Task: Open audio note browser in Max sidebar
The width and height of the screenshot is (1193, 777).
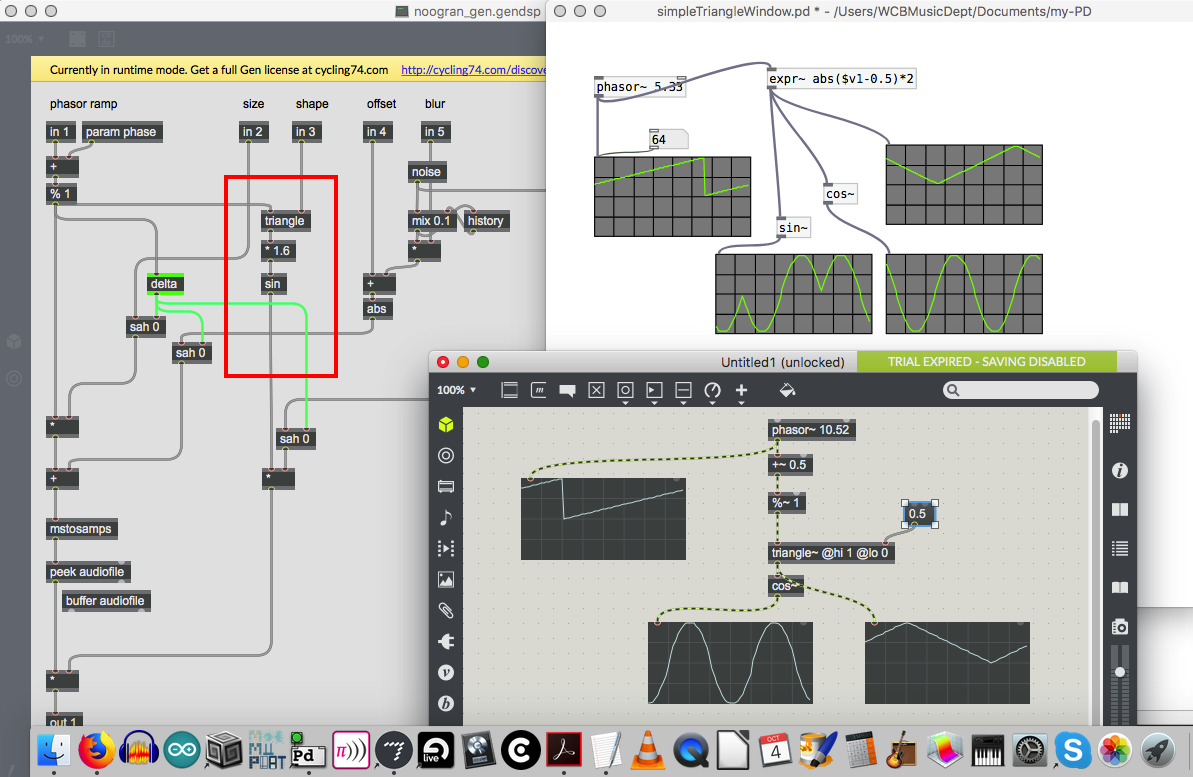Action: (446, 517)
